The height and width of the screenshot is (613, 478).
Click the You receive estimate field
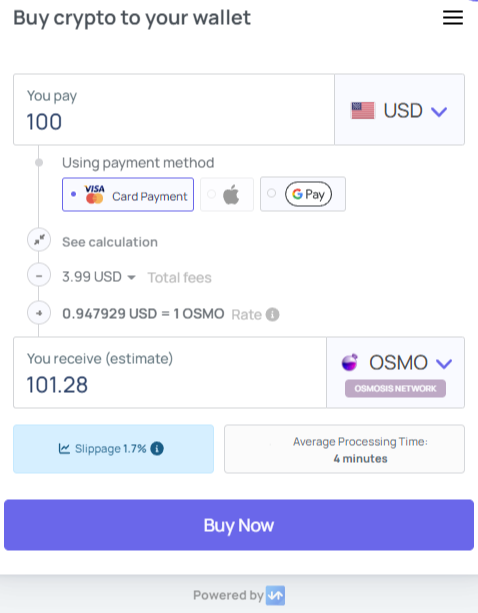pos(170,372)
